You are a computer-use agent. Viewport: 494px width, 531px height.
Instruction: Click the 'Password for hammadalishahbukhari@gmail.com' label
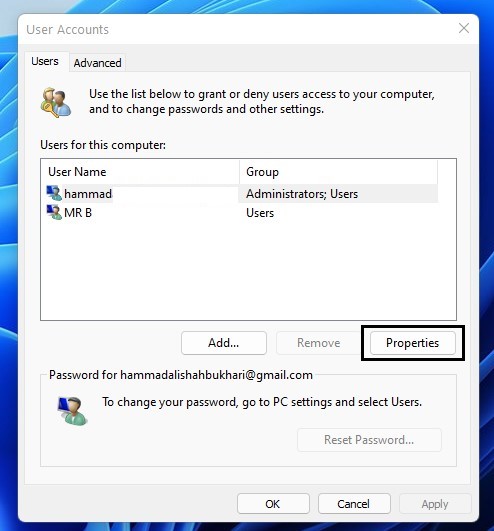tap(181, 375)
